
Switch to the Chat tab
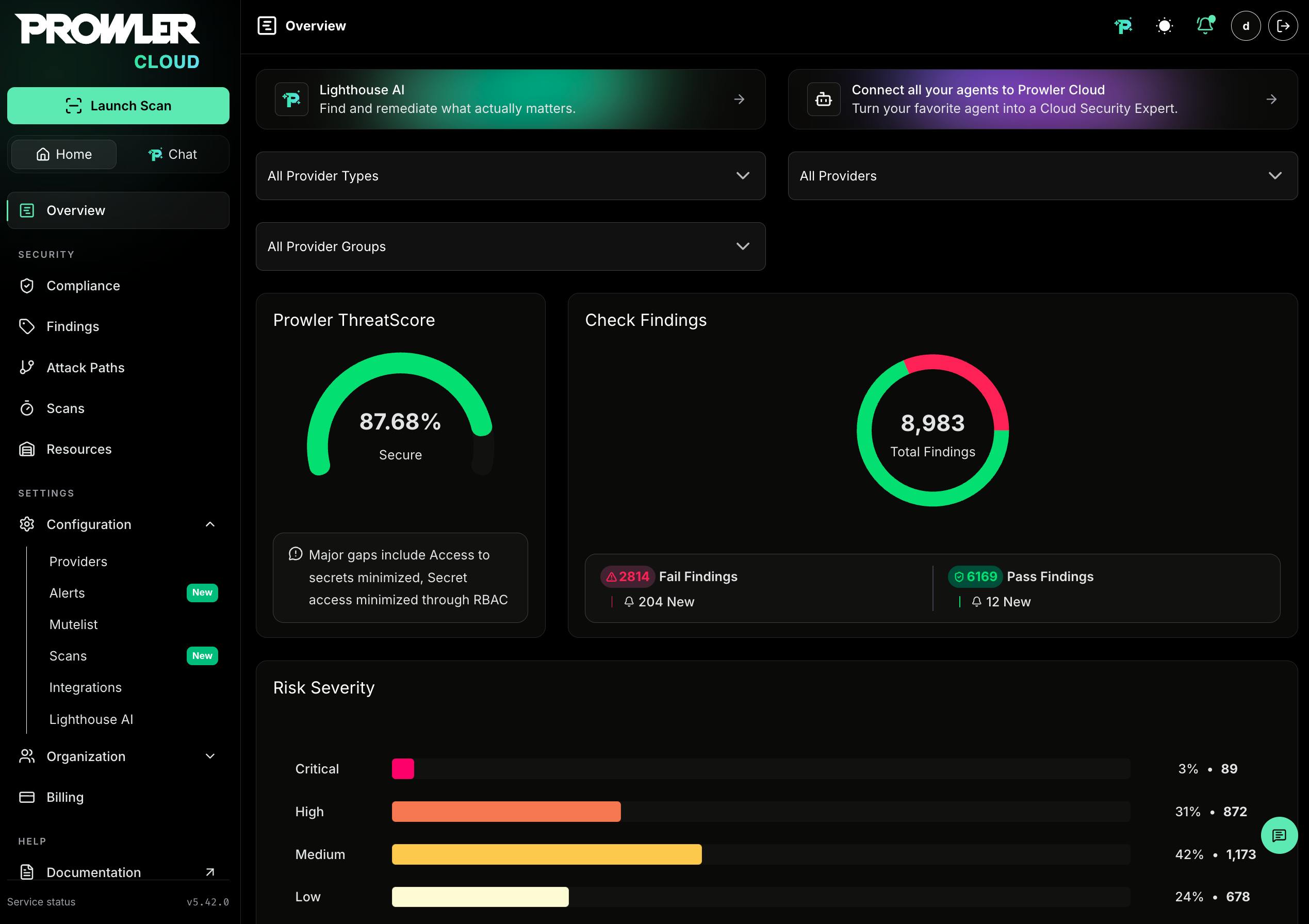[x=173, y=155]
